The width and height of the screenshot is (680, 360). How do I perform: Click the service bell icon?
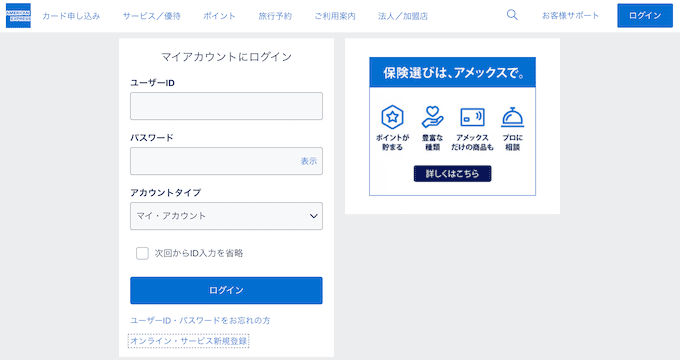pyautogui.click(x=512, y=117)
